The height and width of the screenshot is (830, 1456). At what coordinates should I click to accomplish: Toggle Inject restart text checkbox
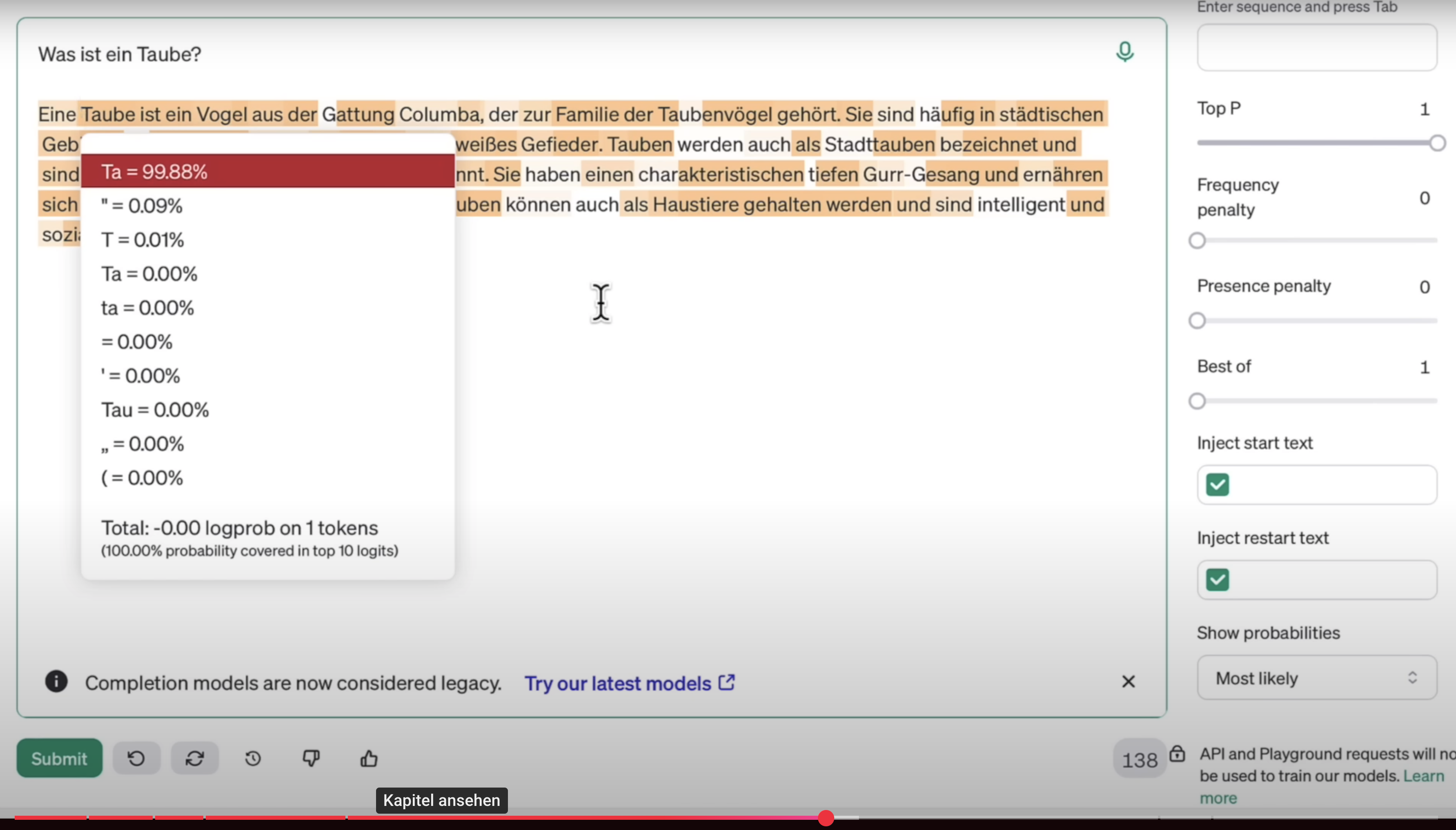coord(1217,580)
